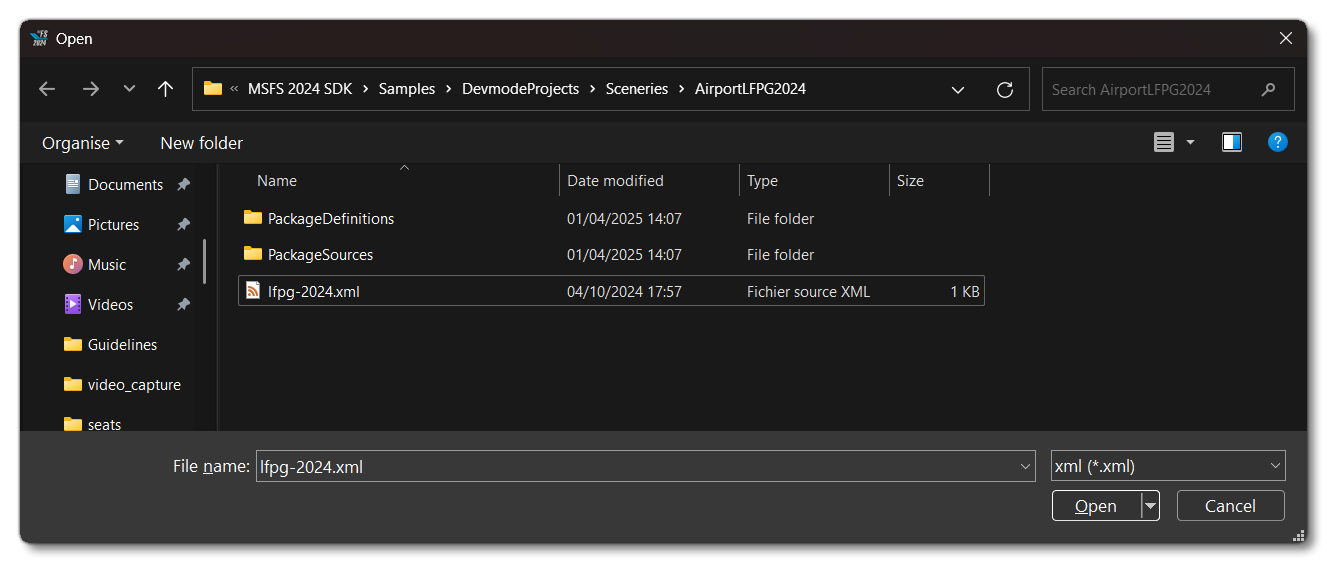Open xml (*.xml) file type dropdown
This screenshot has height=563, width=1327.
click(x=1168, y=466)
